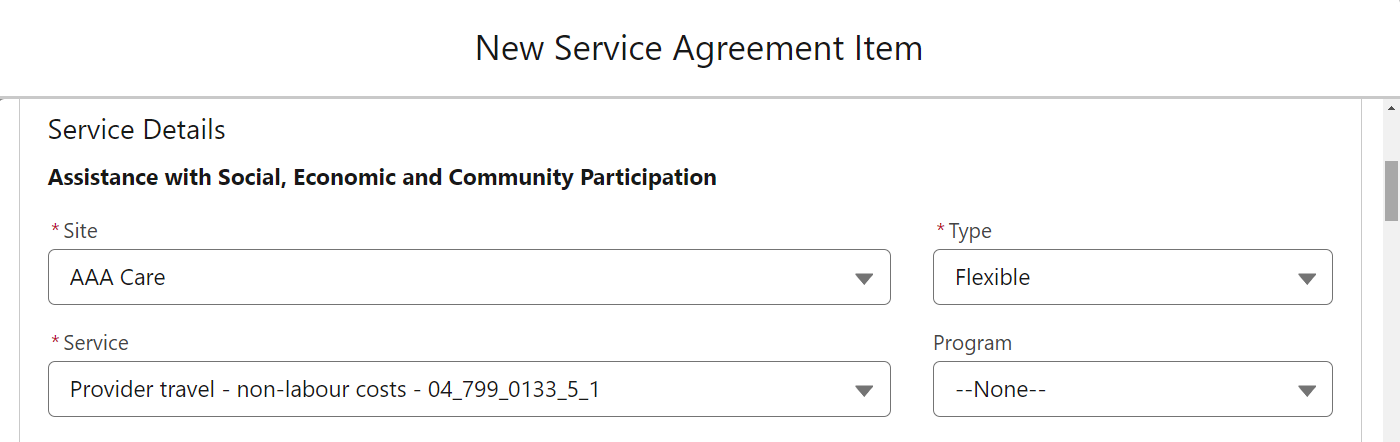The image size is (1400, 442).
Task: Click the down arrow in the Service field
Action: point(865,391)
